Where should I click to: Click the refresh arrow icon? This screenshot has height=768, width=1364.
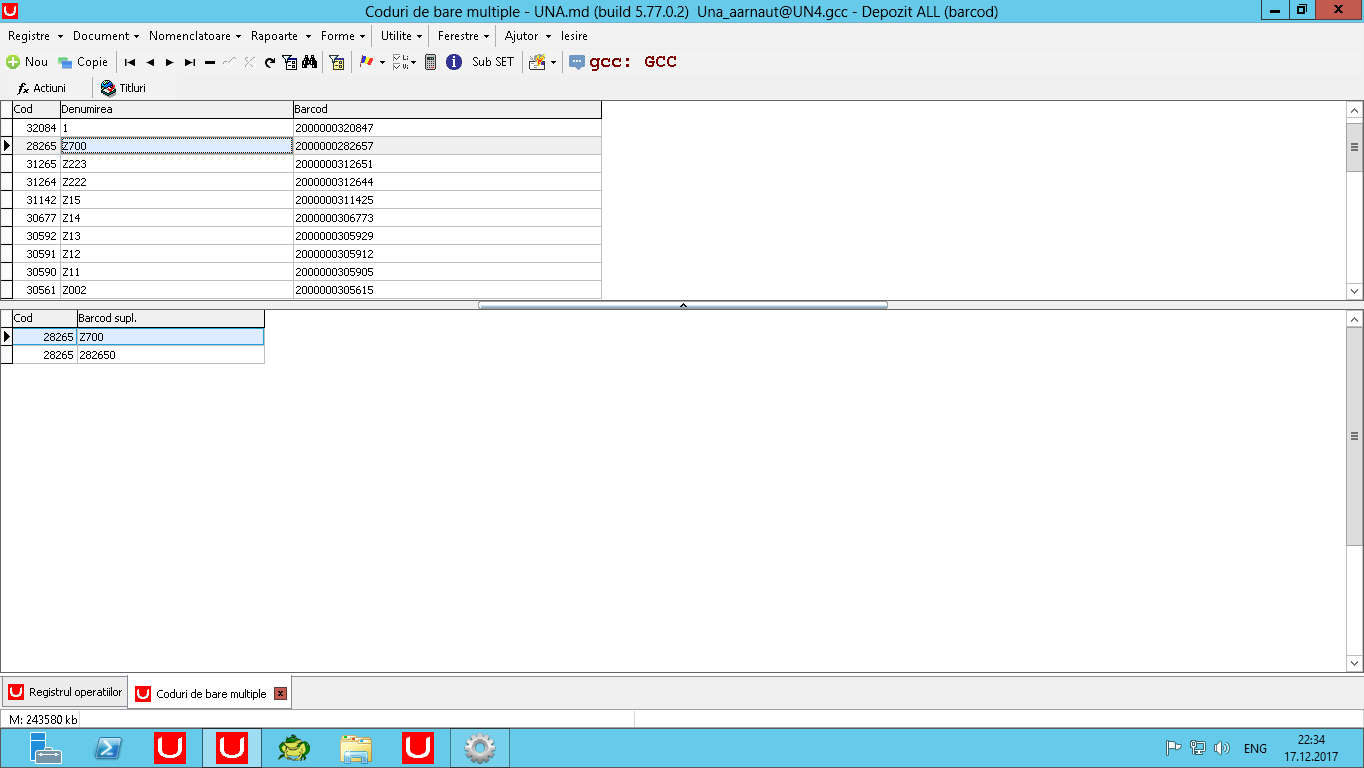(x=270, y=62)
